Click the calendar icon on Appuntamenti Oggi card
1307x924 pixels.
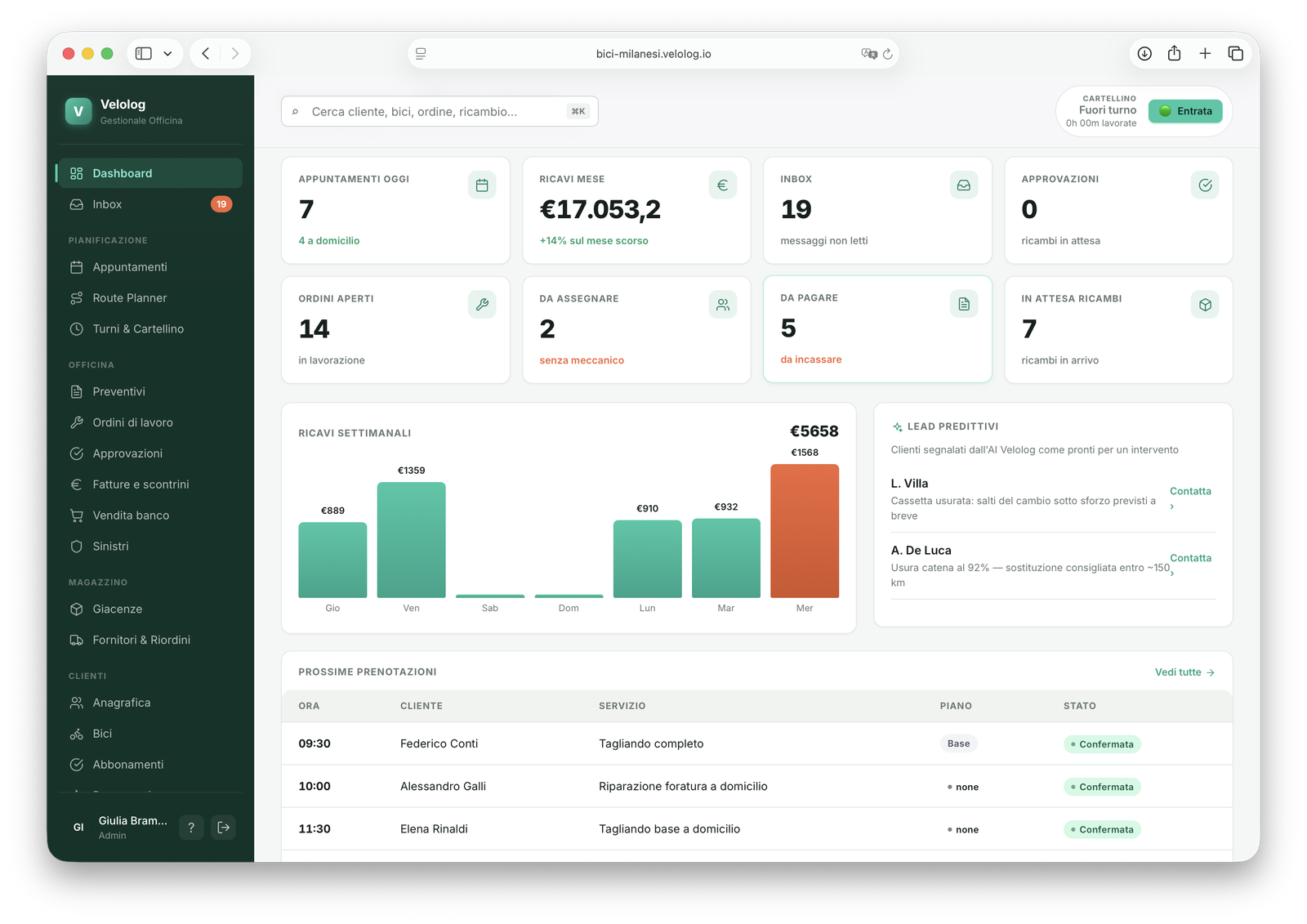coord(482,185)
